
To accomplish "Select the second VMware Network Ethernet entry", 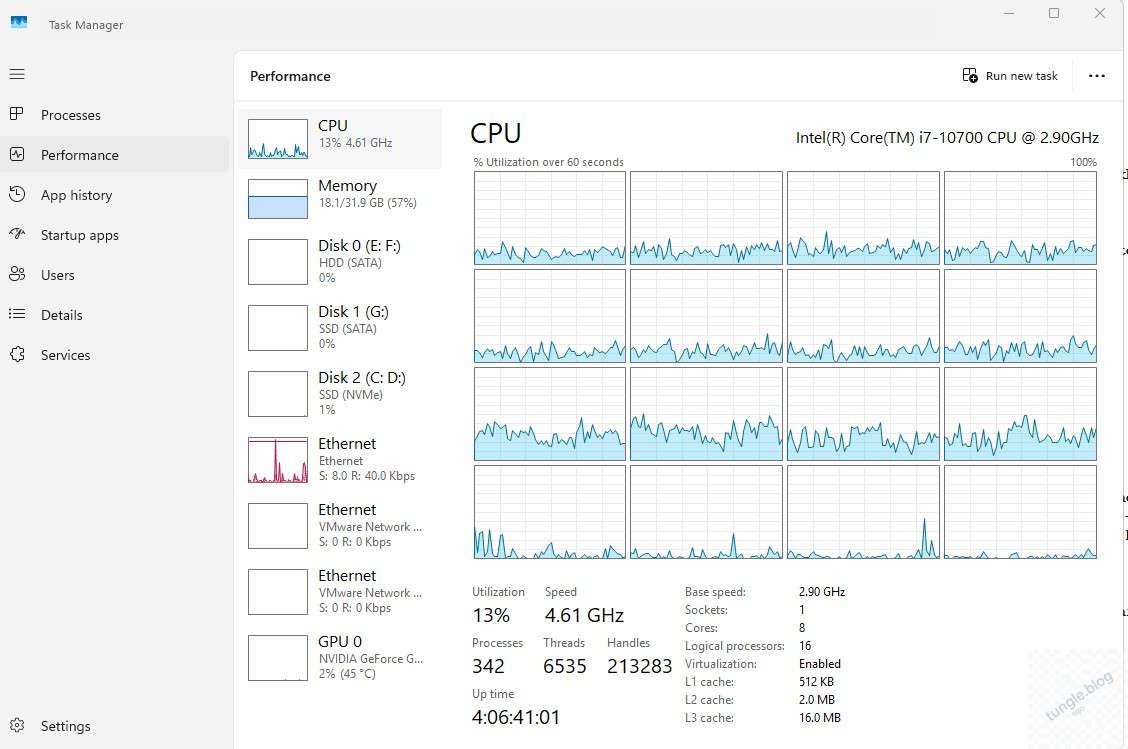I will click(x=340, y=592).
